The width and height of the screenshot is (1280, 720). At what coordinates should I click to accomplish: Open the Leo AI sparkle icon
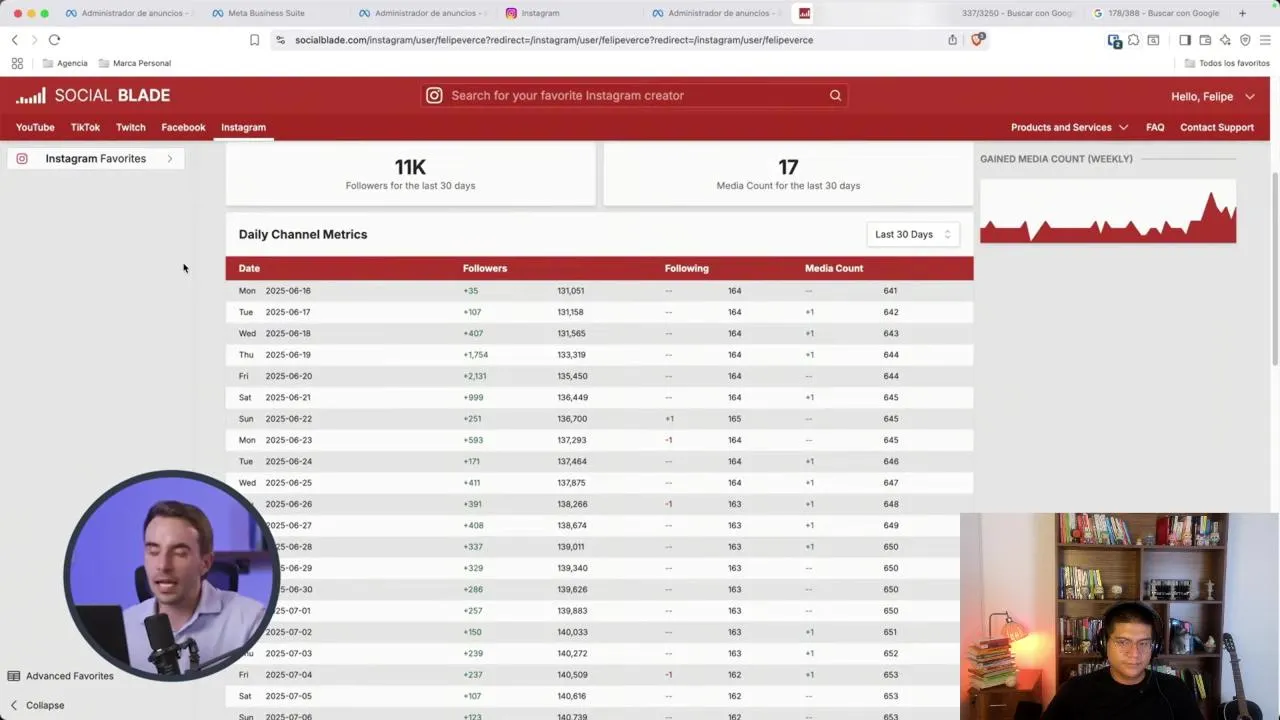1225,40
